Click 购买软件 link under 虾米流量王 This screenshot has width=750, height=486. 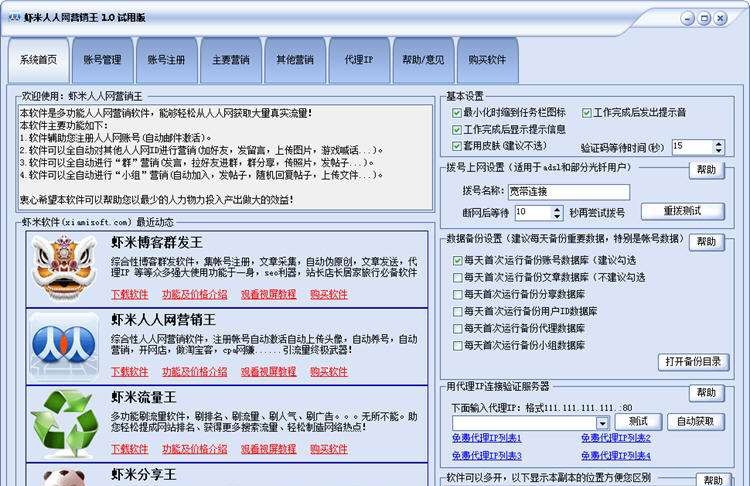click(x=329, y=449)
